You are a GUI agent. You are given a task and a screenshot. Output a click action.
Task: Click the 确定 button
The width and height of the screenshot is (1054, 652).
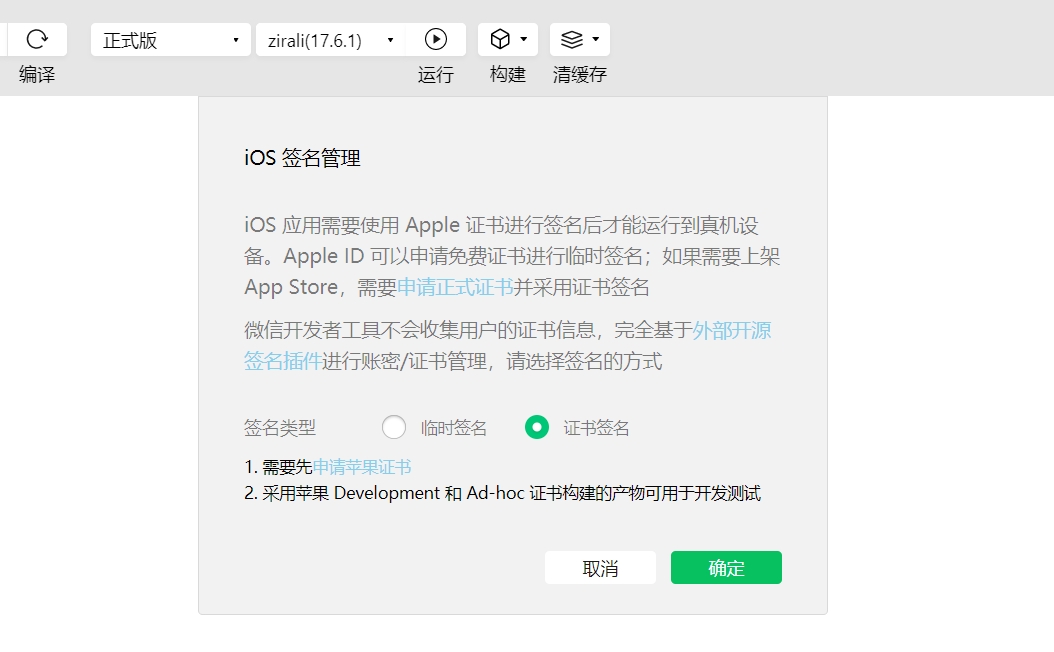tap(726, 568)
